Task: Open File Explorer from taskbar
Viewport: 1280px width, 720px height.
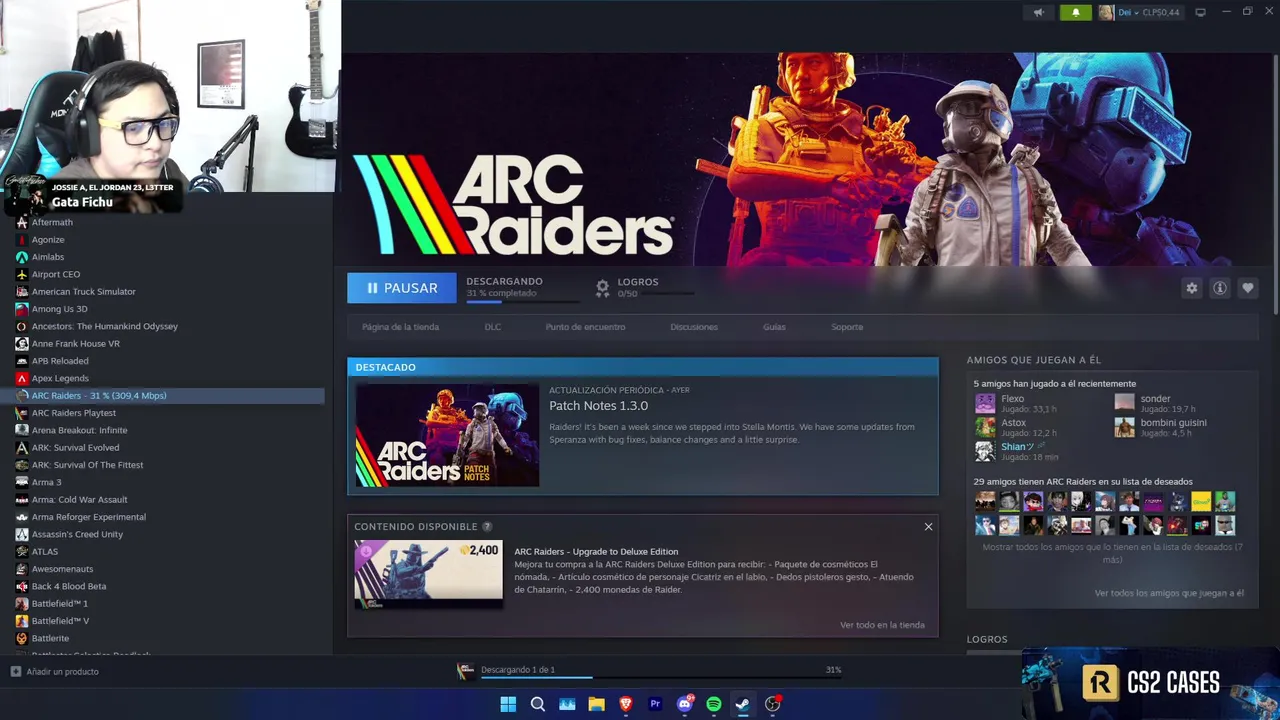Action: coord(596,704)
